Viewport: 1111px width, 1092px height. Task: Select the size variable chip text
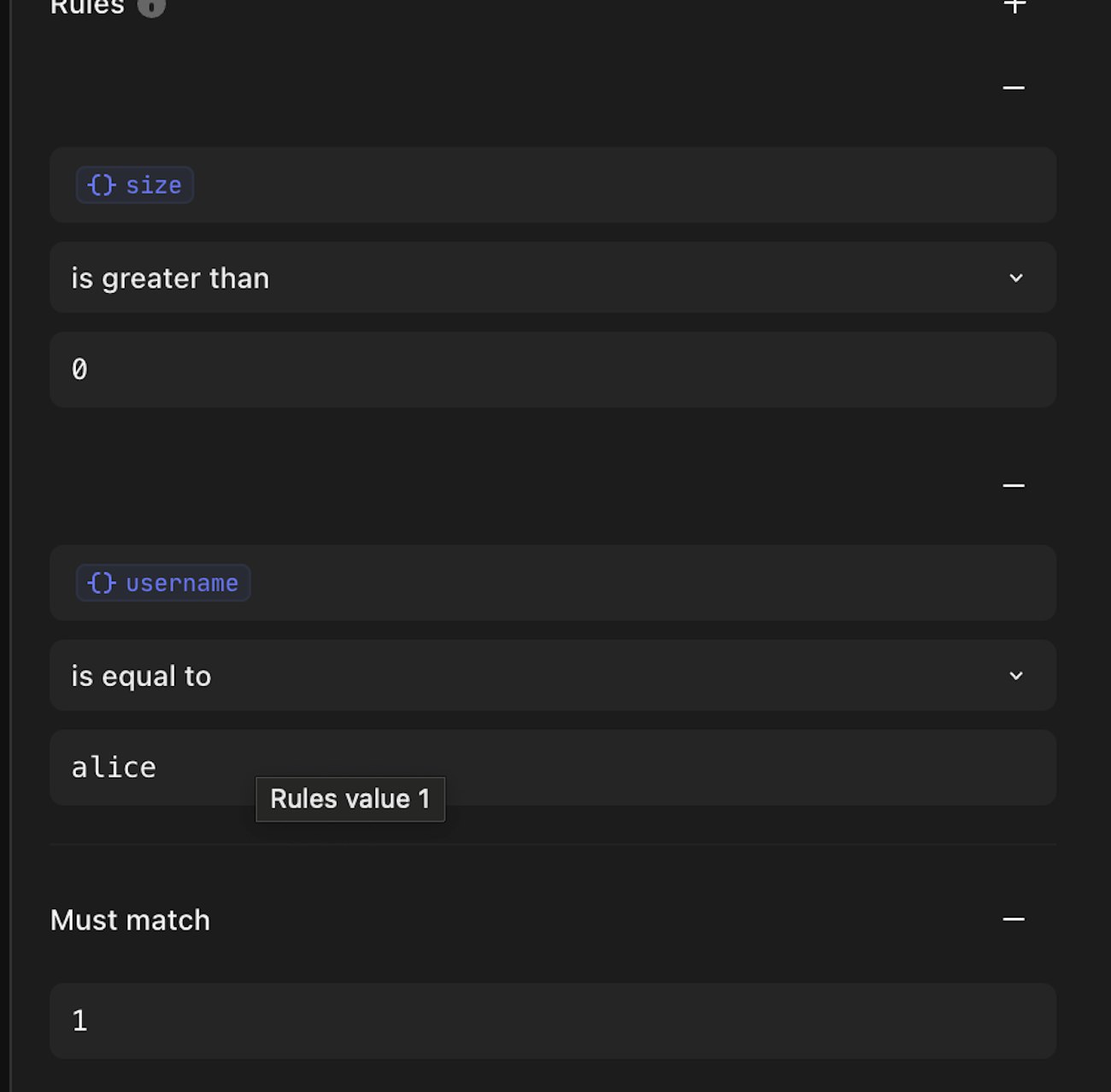click(154, 185)
